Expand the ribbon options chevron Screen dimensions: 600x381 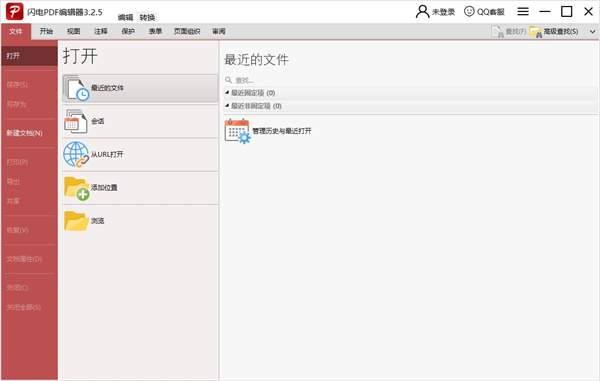click(x=592, y=32)
